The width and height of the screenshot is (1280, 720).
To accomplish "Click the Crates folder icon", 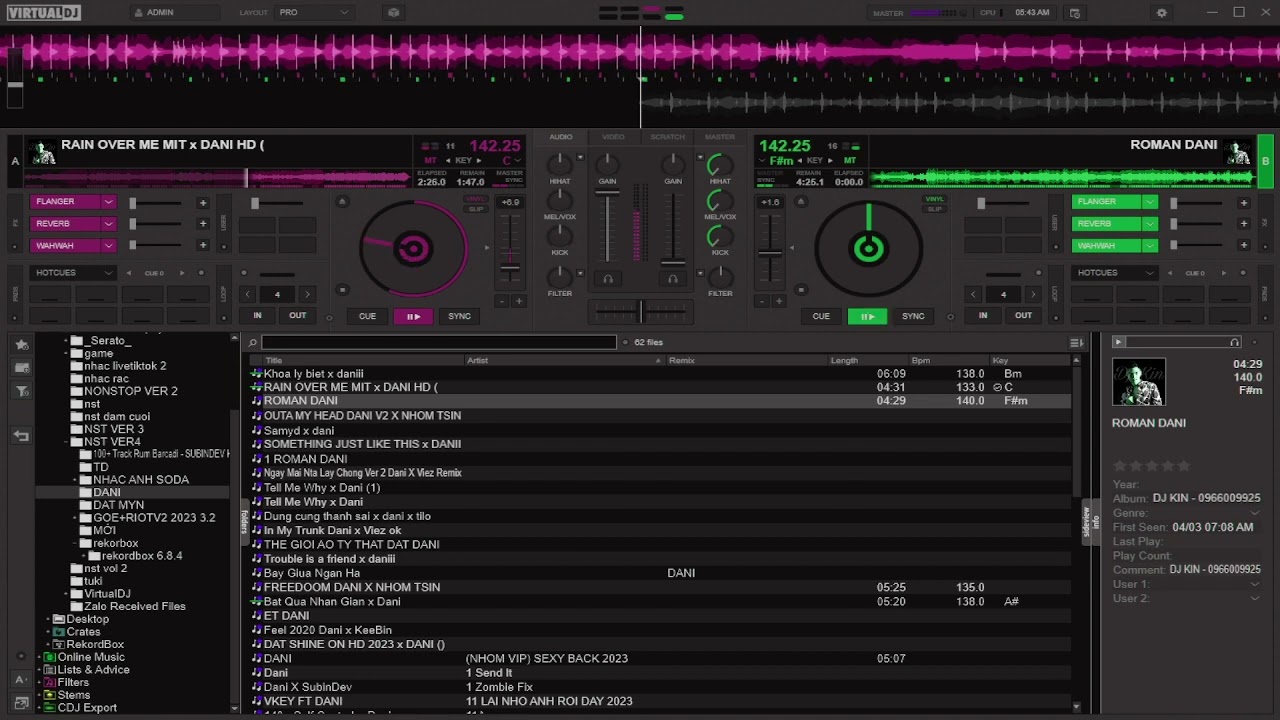I will 58,632.
